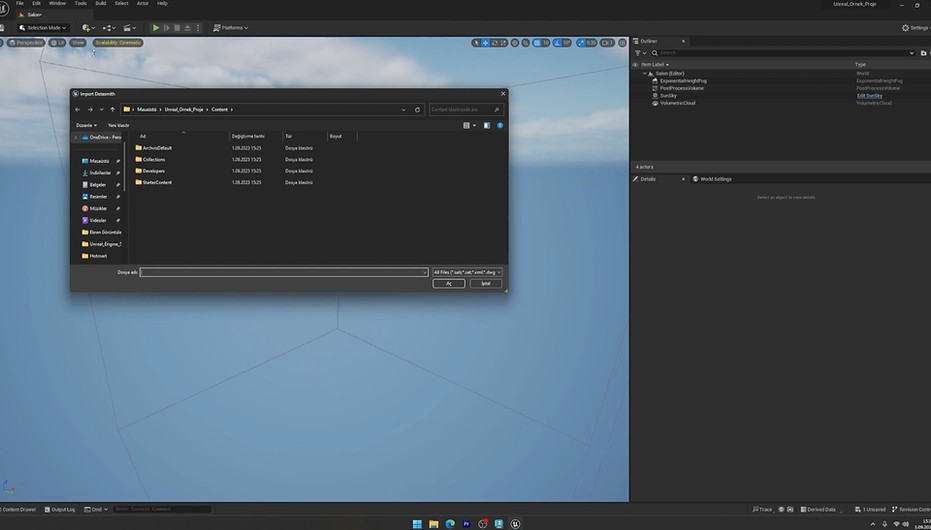Select ExponentialHeightFog in the Outliner
Image resolution: width=931 pixels, height=530 pixels.
pyautogui.click(x=683, y=81)
